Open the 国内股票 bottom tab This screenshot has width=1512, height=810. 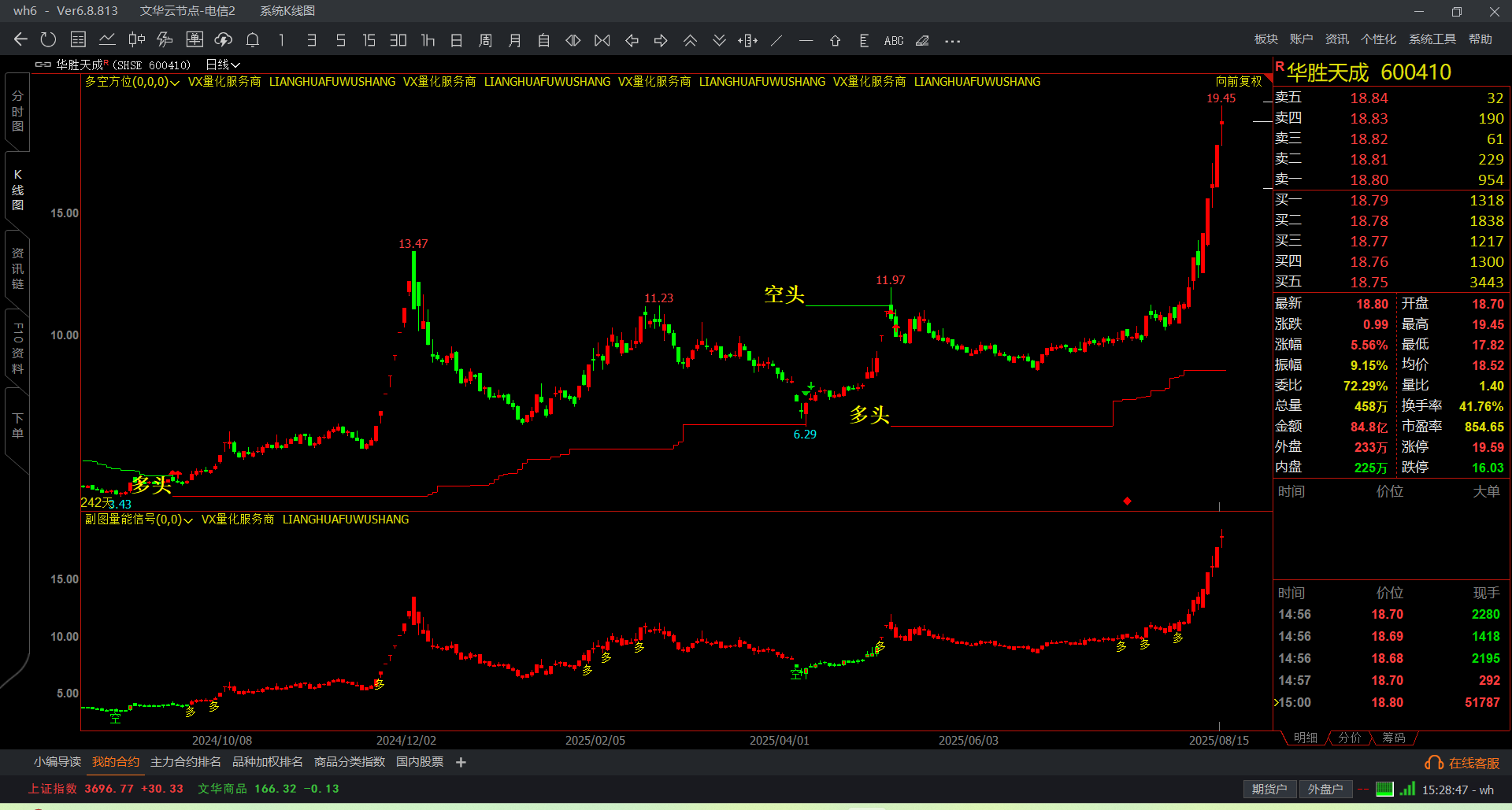[420, 762]
